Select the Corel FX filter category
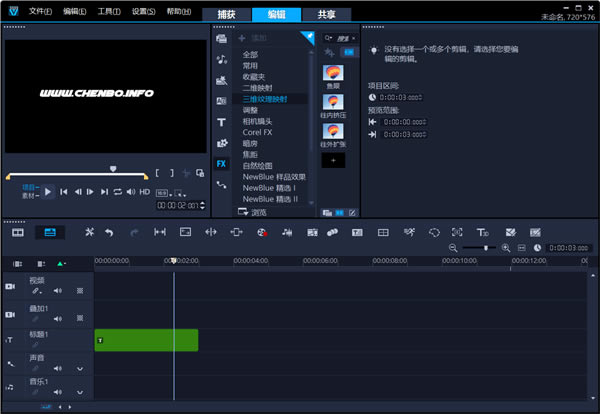 click(259, 132)
